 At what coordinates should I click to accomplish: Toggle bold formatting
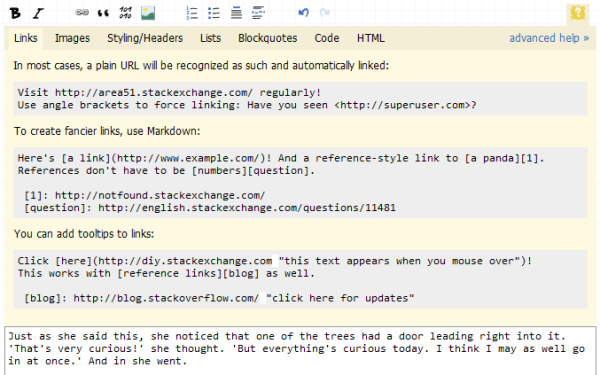click(x=15, y=13)
